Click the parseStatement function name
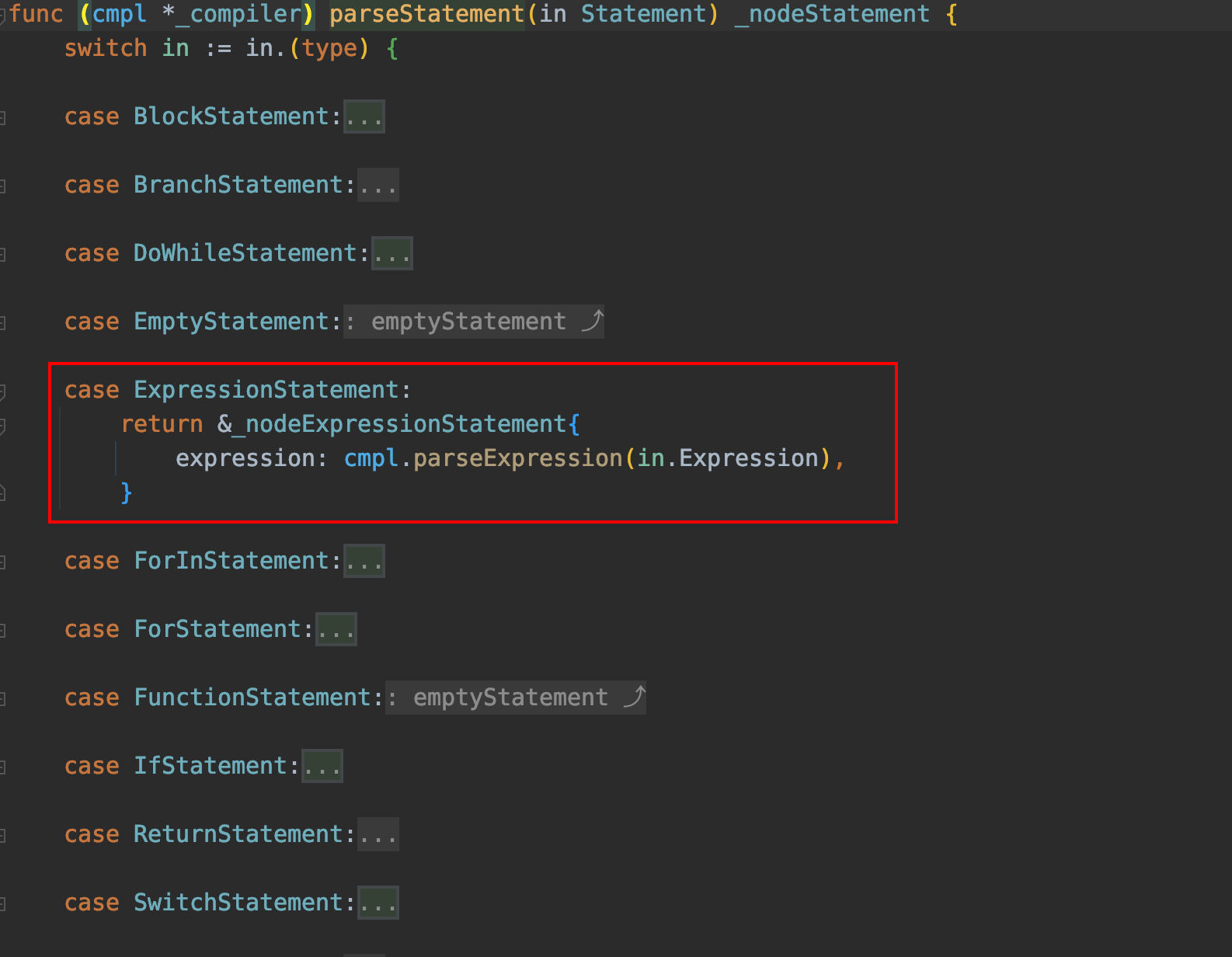The image size is (1232, 957). [427, 14]
